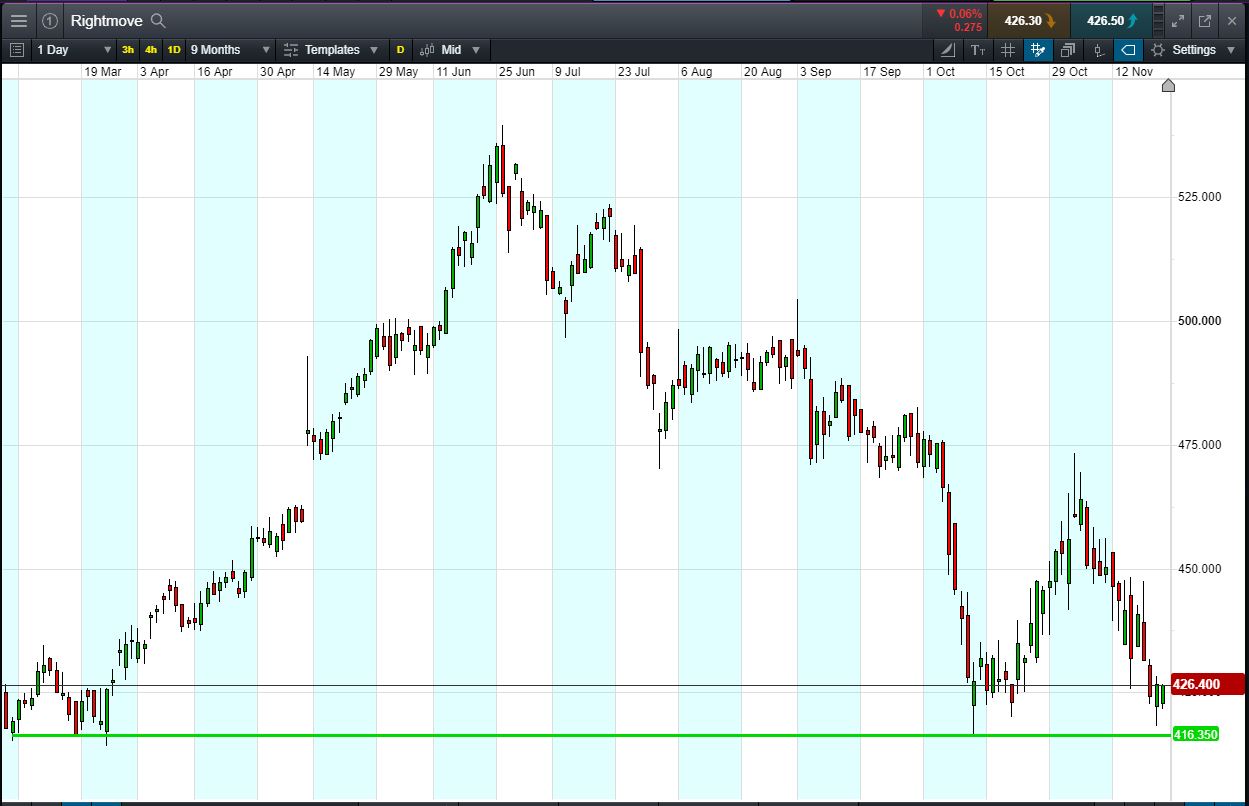Click the 25 Jun date label
This screenshot has height=806, width=1249.
tap(517, 71)
